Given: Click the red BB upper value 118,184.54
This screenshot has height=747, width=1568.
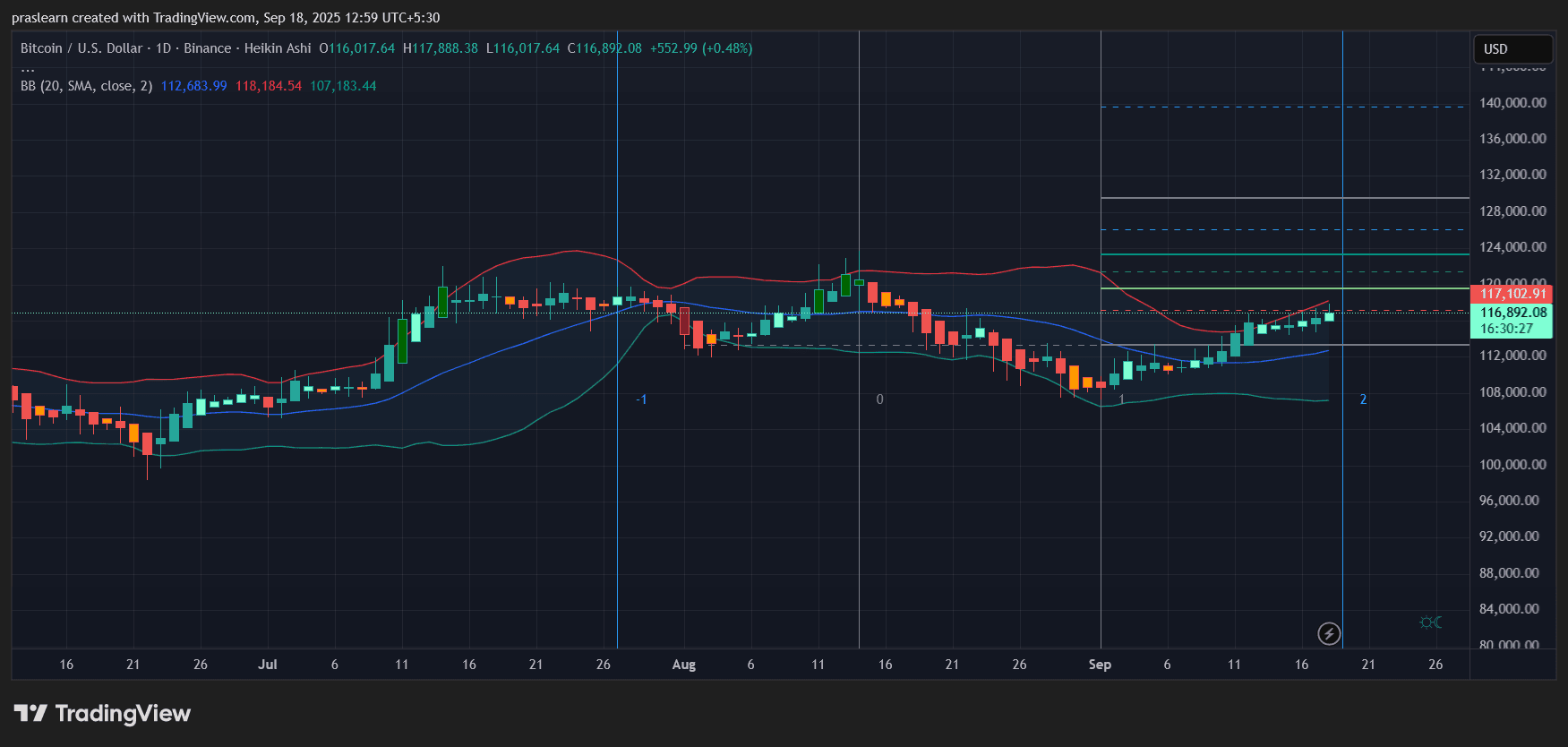Looking at the screenshot, I should point(269,86).
